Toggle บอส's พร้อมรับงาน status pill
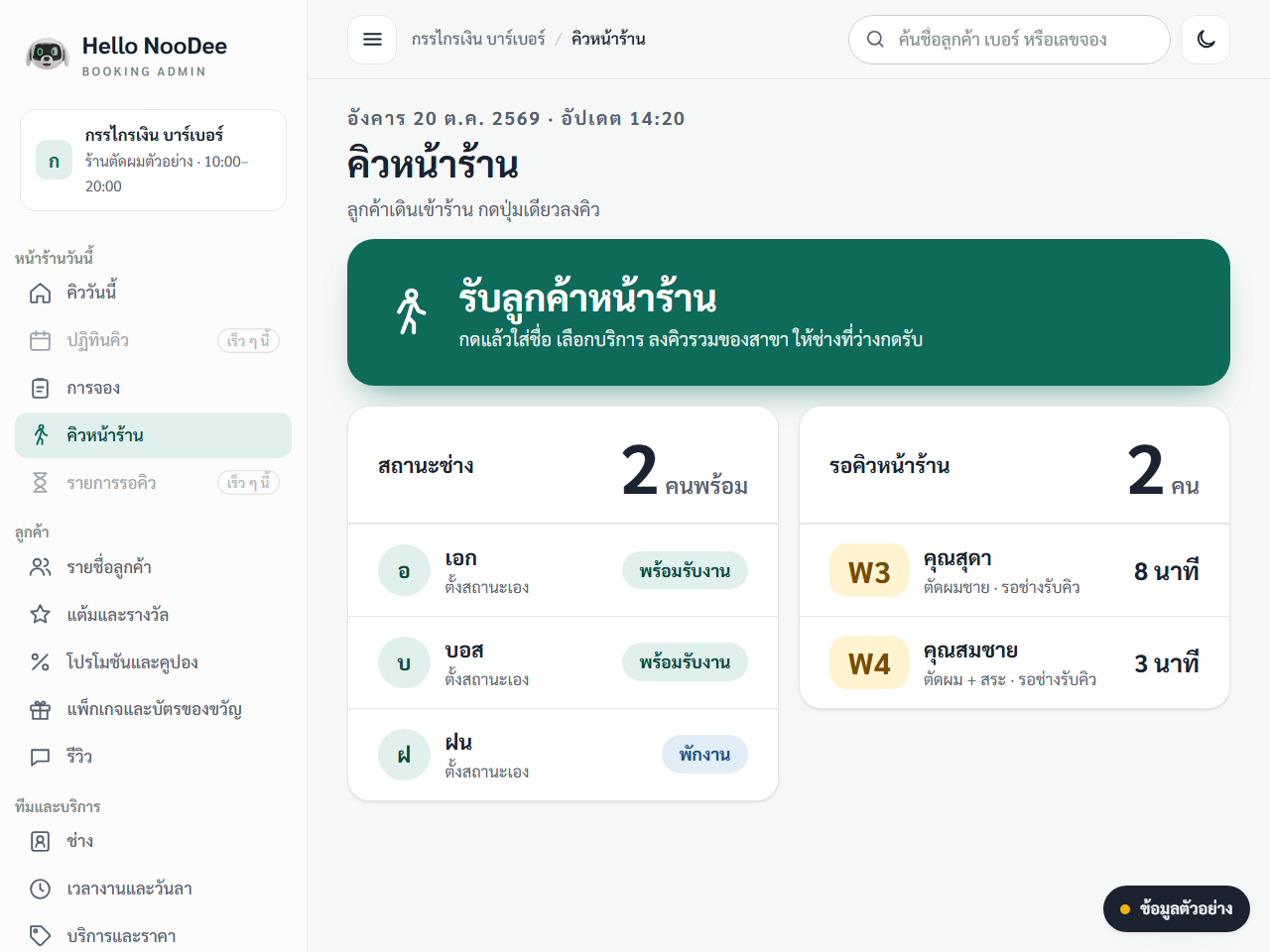 [x=685, y=662]
